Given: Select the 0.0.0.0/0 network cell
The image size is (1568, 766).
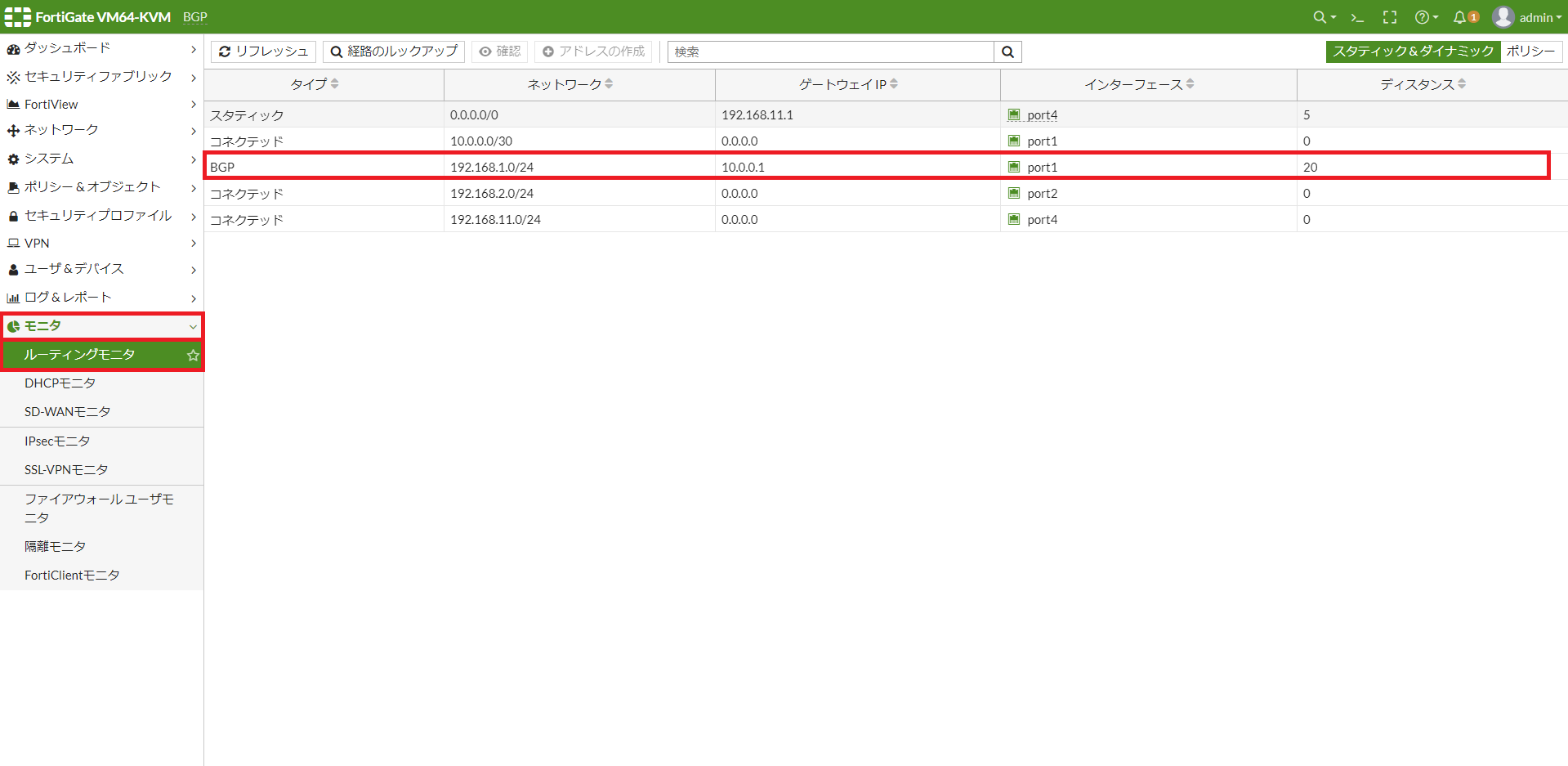Looking at the screenshot, I should (579, 115).
